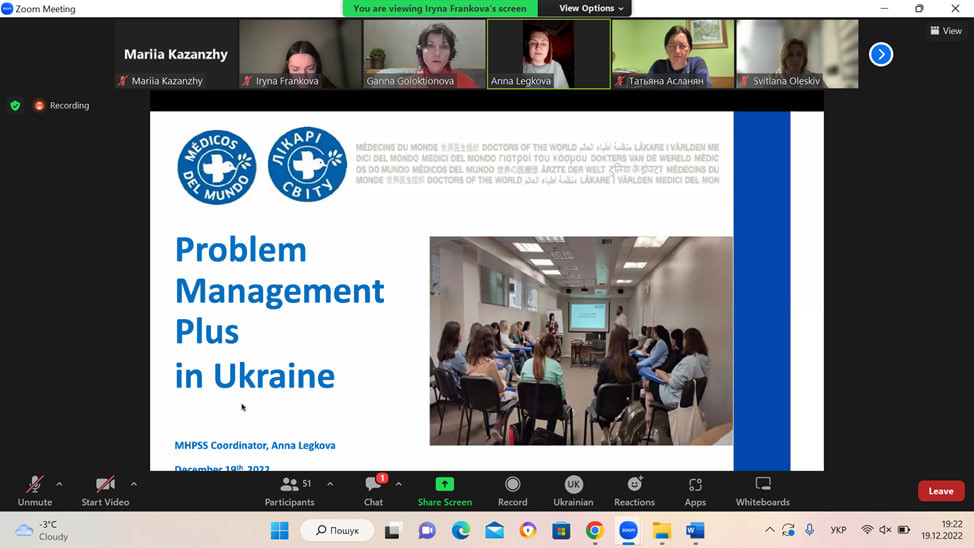974x548 pixels.
Task: Click the View layout button
Action: pos(946,30)
